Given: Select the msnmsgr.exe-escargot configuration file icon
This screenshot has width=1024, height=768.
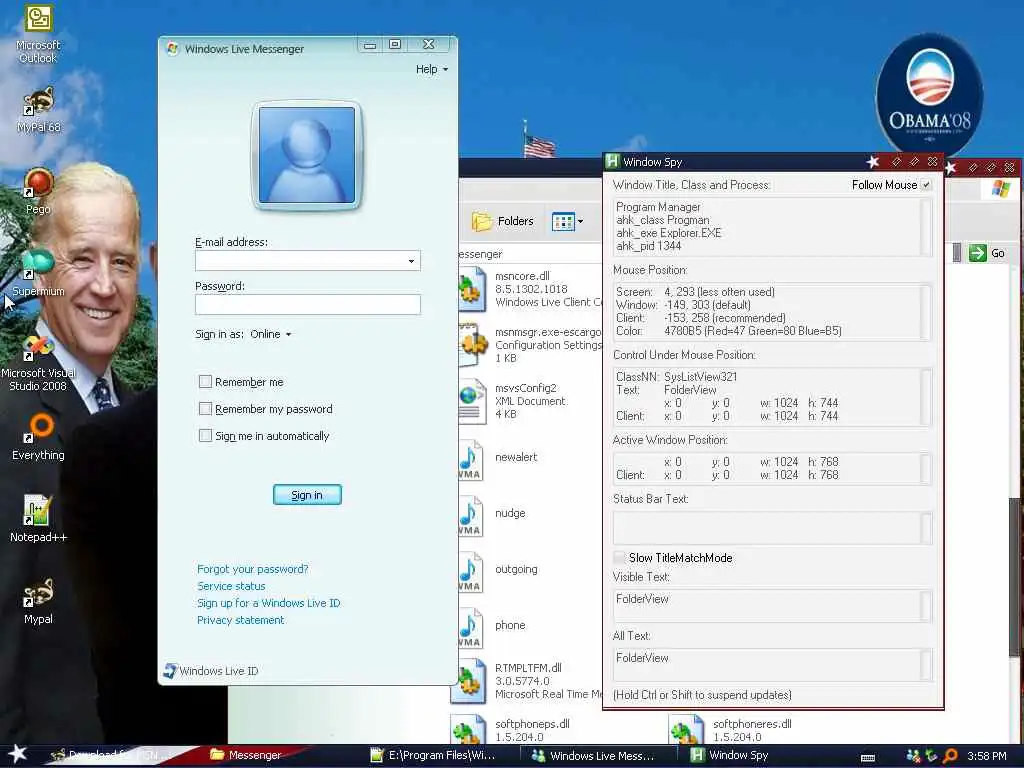Looking at the screenshot, I should tap(473, 345).
